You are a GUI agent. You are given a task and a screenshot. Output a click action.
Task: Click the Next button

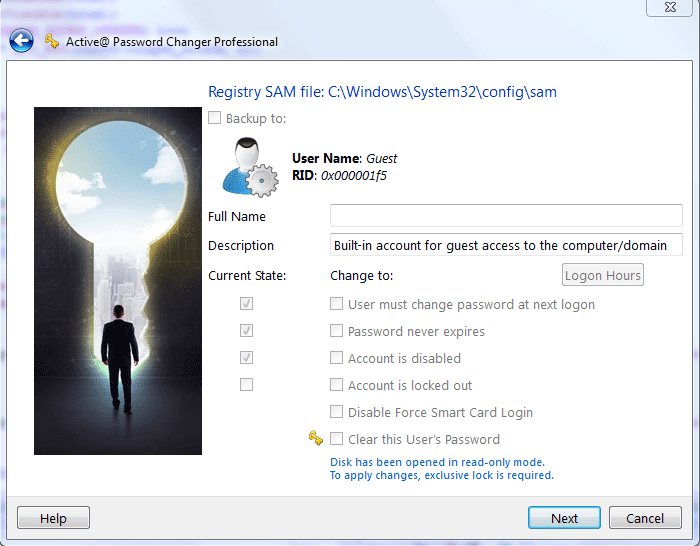[x=564, y=518]
